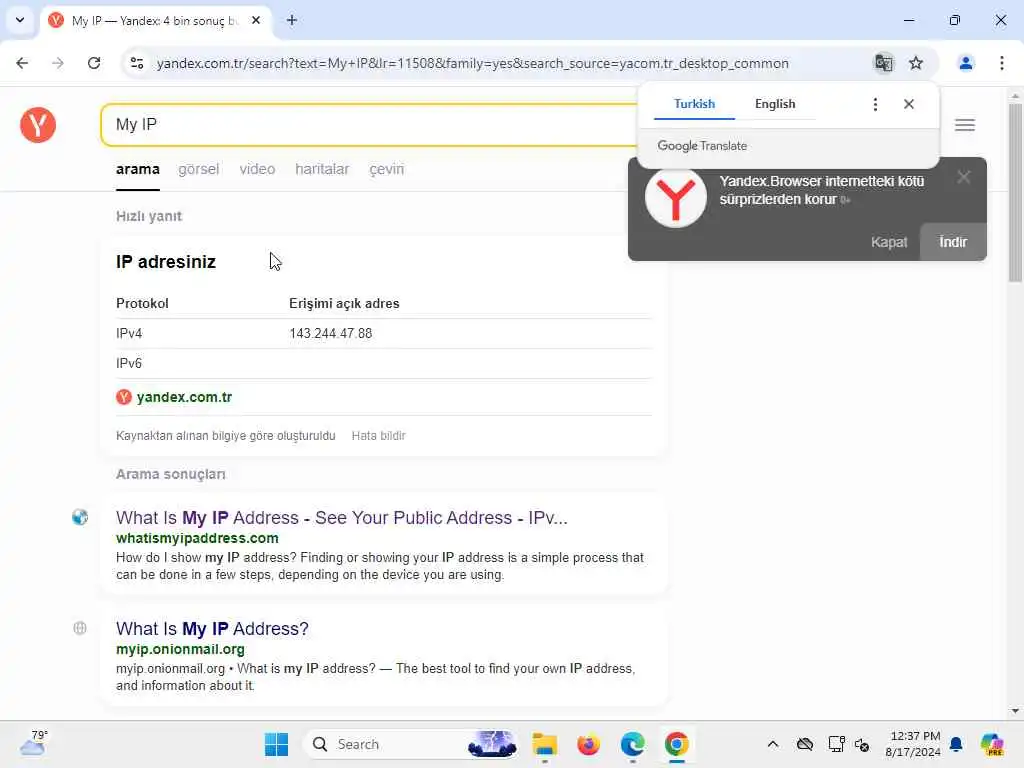The height and width of the screenshot is (768, 1024).
Task: Close the My IP Yandex browser tab
Action: click(256, 20)
